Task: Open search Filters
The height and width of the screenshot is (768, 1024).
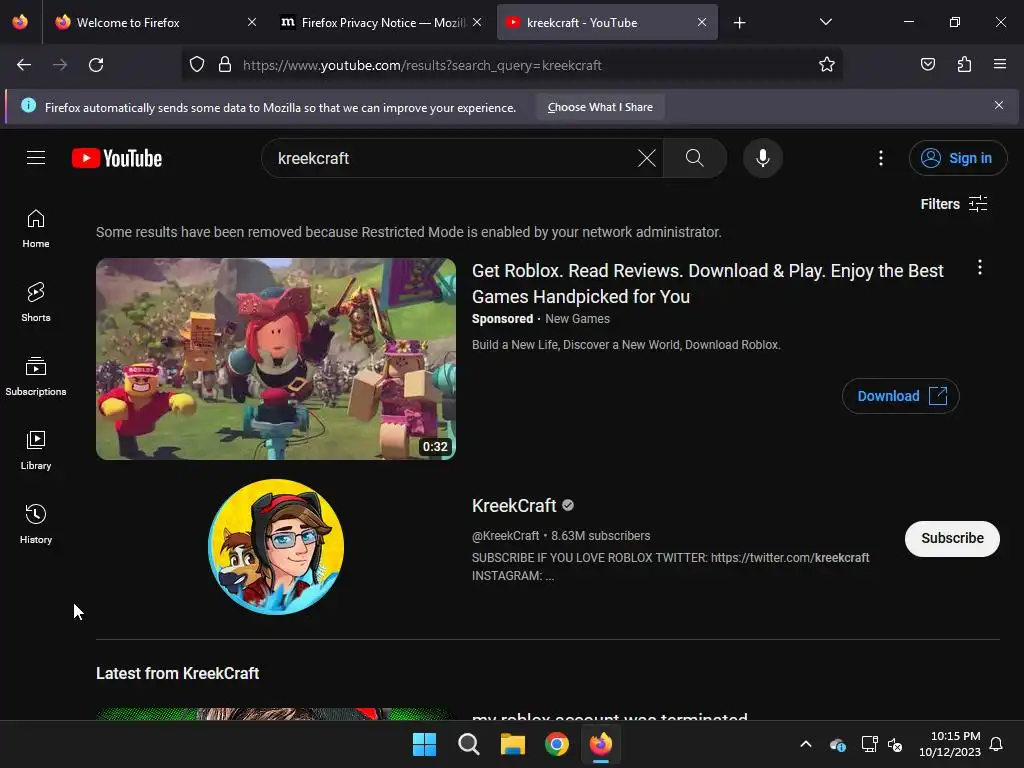Action: point(953,204)
